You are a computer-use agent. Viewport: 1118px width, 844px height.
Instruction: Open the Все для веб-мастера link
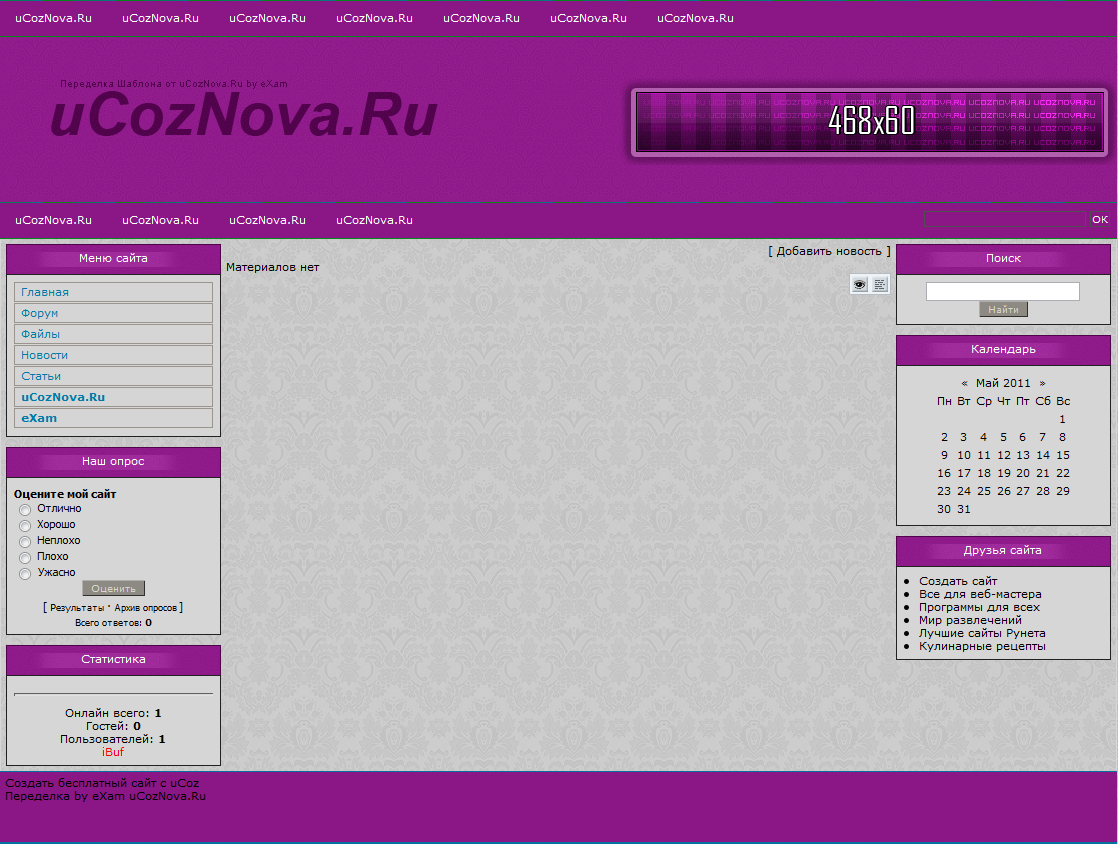pos(980,595)
